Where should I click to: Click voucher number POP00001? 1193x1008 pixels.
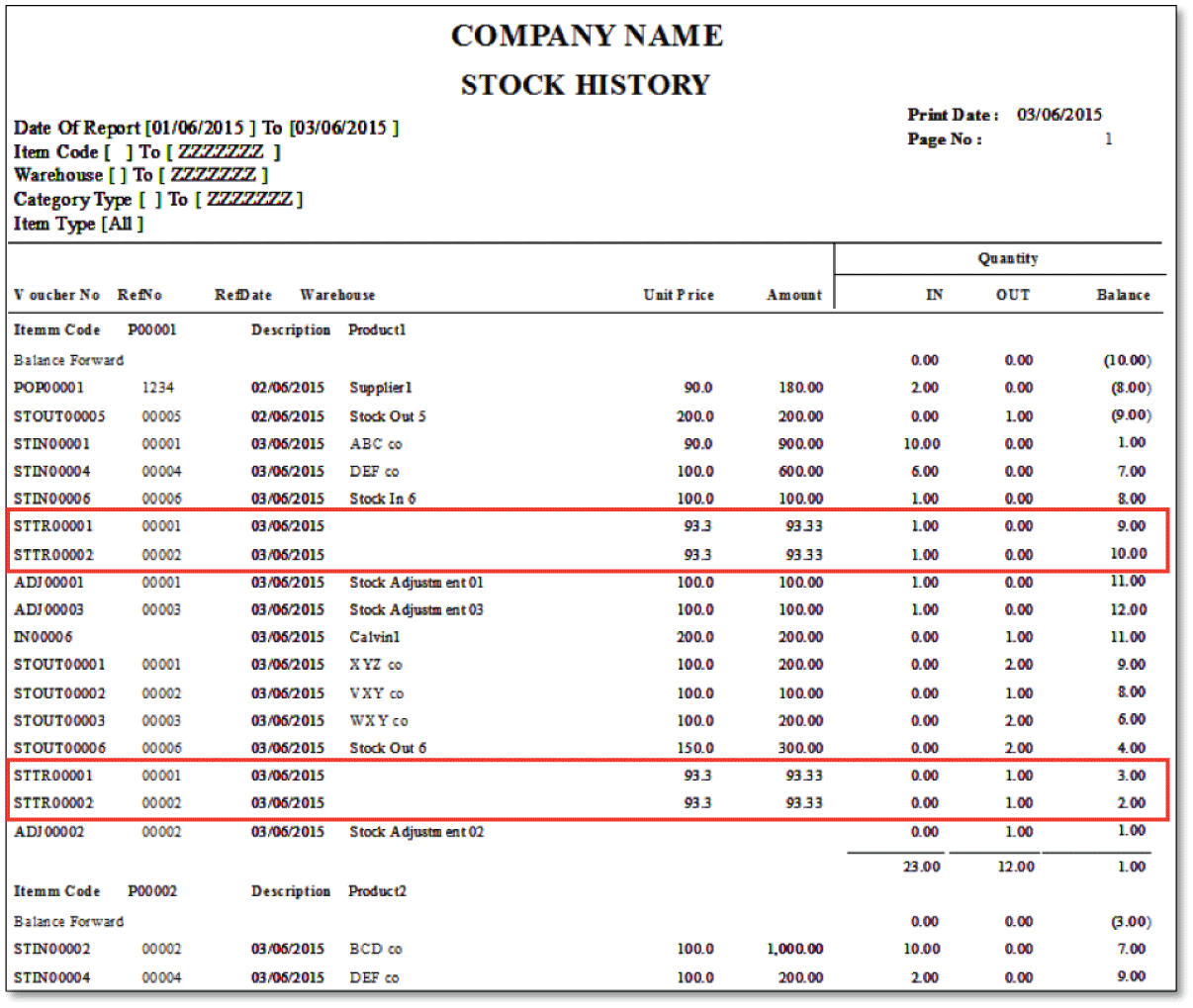(x=48, y=388)
